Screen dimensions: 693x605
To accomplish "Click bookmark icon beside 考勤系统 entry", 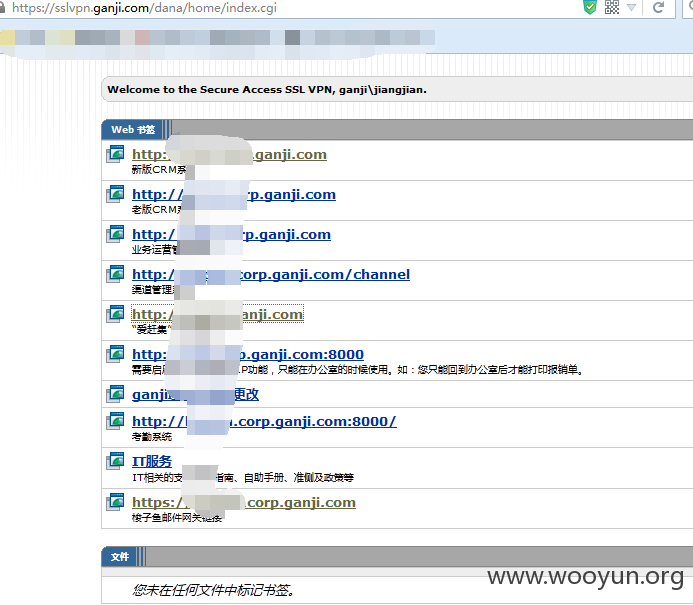I will 115,421.
